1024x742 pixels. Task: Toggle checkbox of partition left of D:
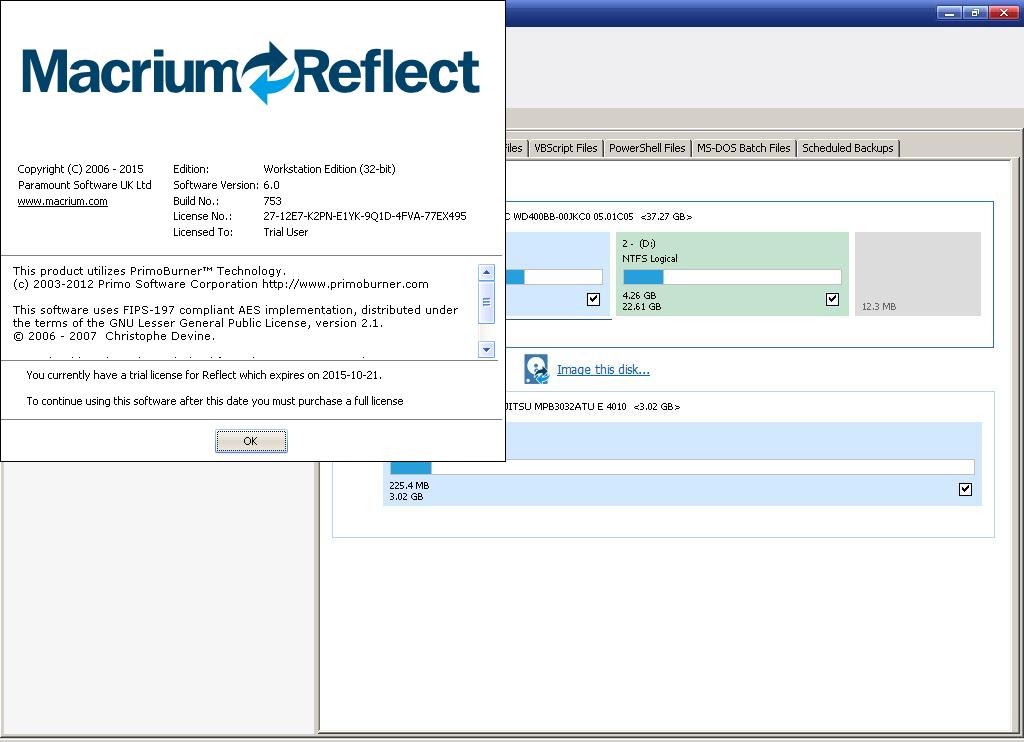click(x=594, y=299)
